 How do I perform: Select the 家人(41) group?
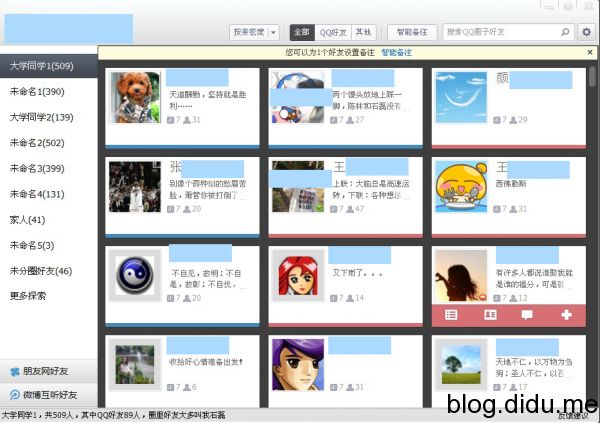49,220
